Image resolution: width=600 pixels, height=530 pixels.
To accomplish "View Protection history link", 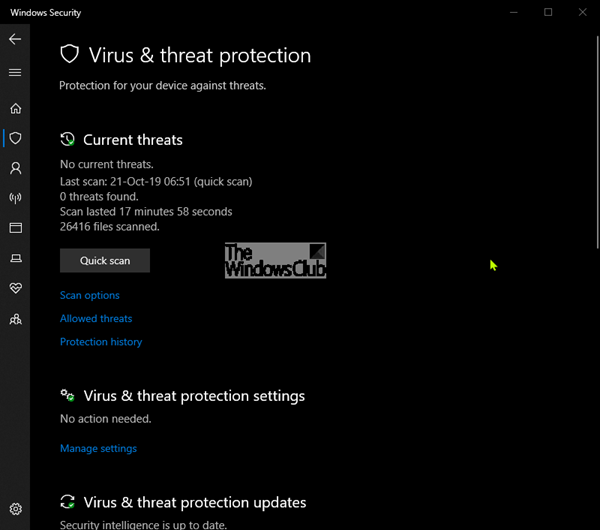I will coord(101,342).
